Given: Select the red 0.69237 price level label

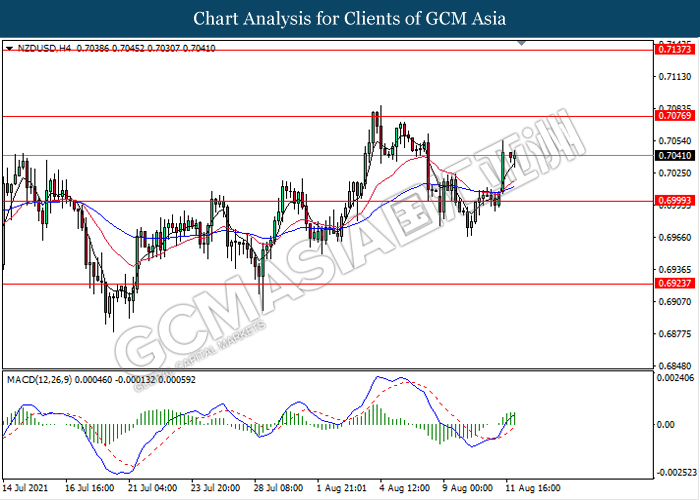Looking at the screenshot, I should (x=675, y=283).
